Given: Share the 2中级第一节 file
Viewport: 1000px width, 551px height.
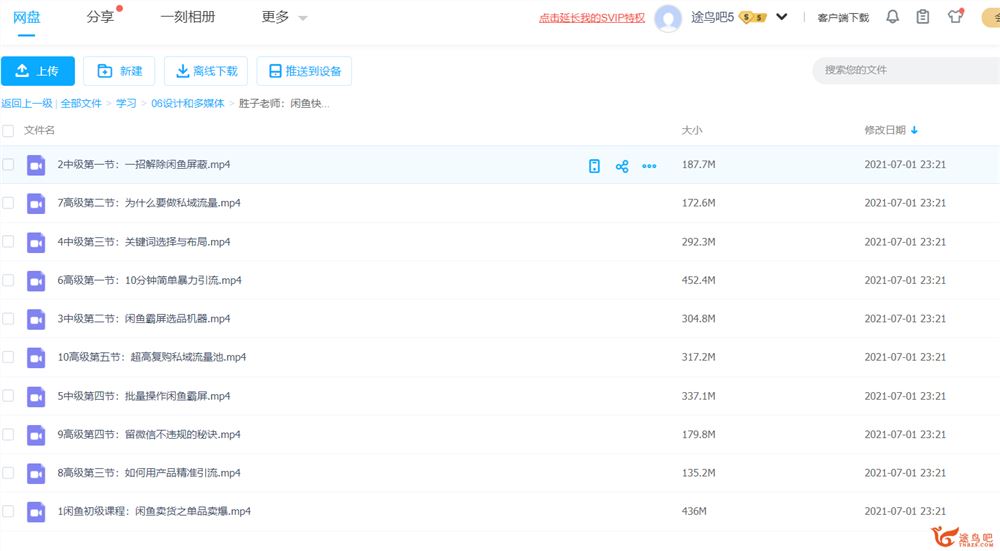Looking at the screenshot, I should tap(622, 166).
